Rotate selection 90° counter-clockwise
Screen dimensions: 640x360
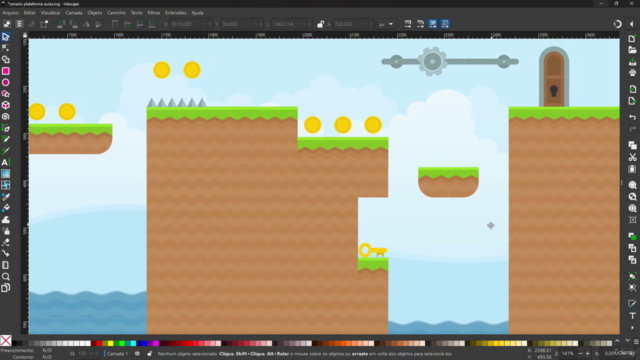point(61,24)
